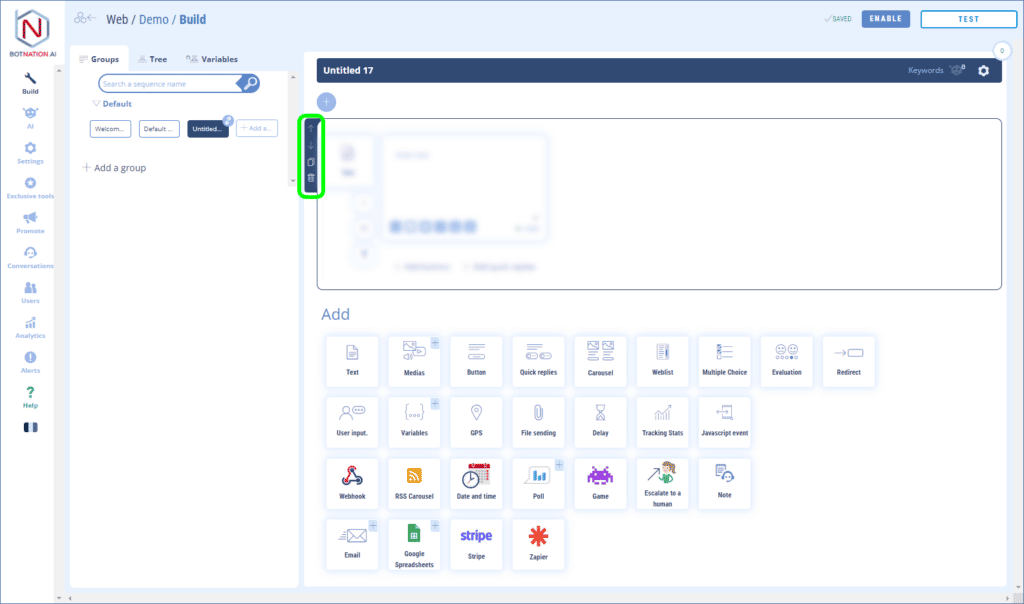Select the Build icon in the sidebar
1024x604 pixels.
(x=29, y=80)
